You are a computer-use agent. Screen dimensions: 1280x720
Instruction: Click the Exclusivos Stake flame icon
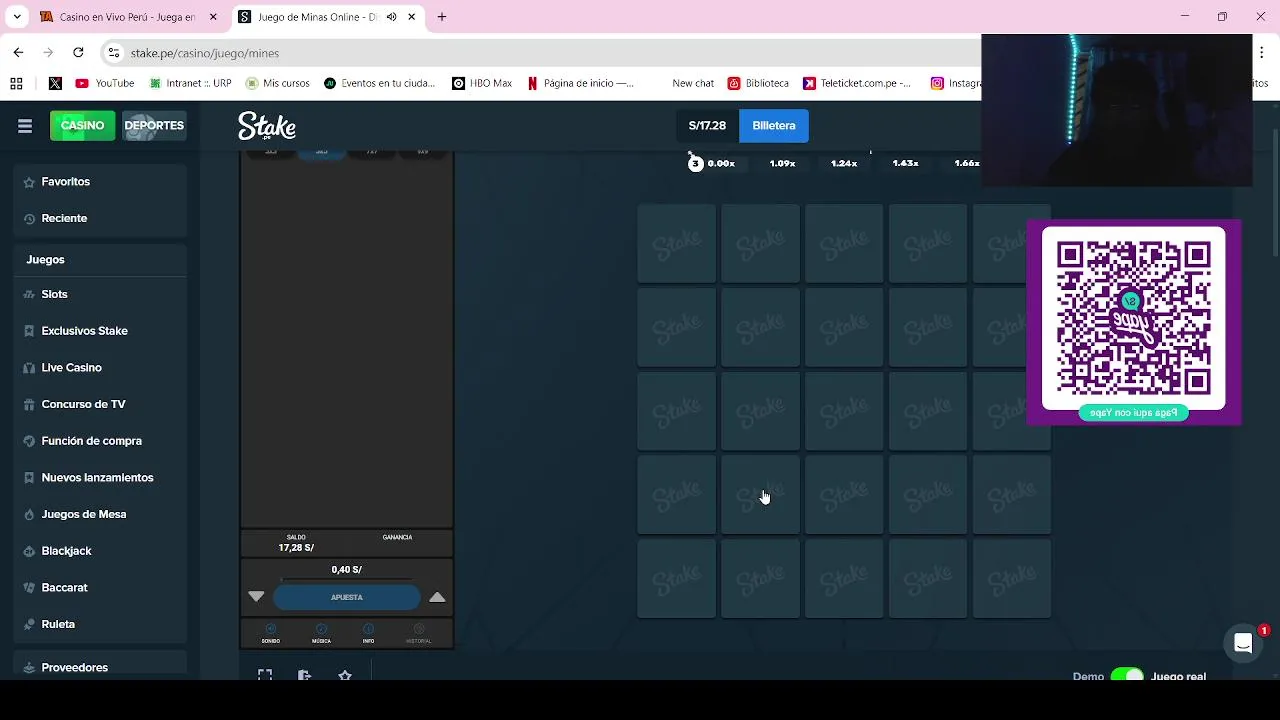29,331
